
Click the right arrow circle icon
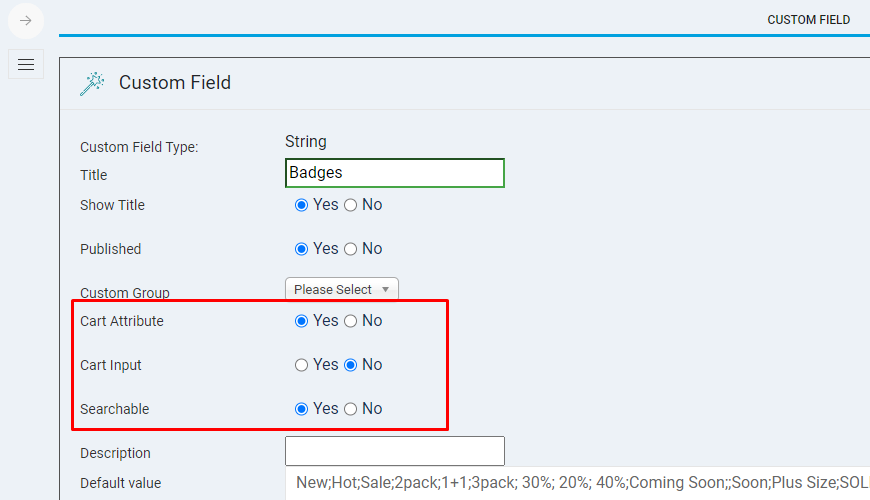pos(26,20)
